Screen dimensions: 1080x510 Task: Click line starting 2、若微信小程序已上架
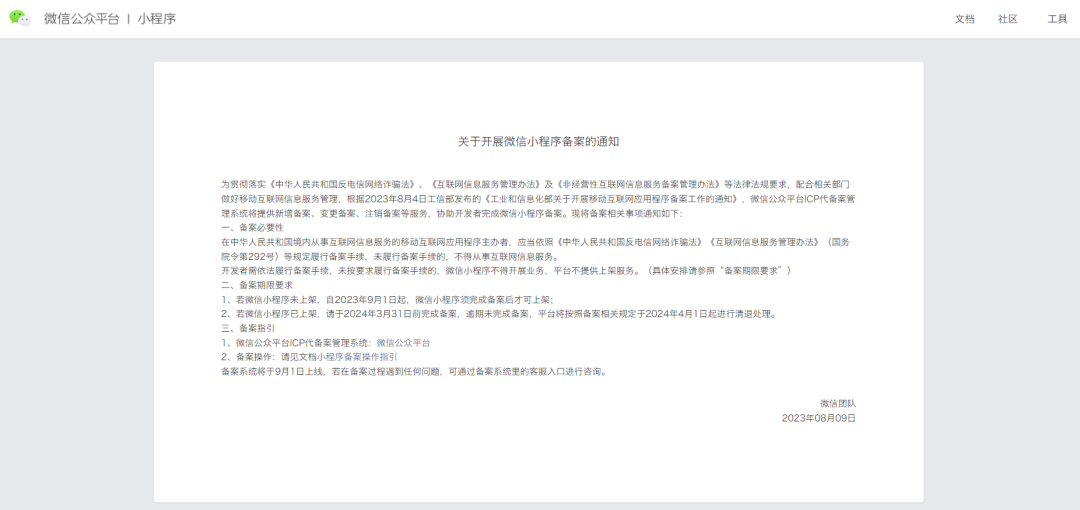[x=501, y=314]
